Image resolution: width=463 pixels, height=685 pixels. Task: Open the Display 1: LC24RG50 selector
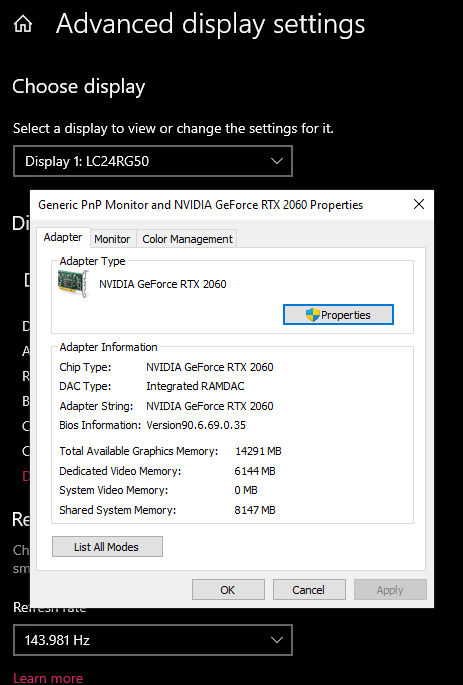coord(153,161)
